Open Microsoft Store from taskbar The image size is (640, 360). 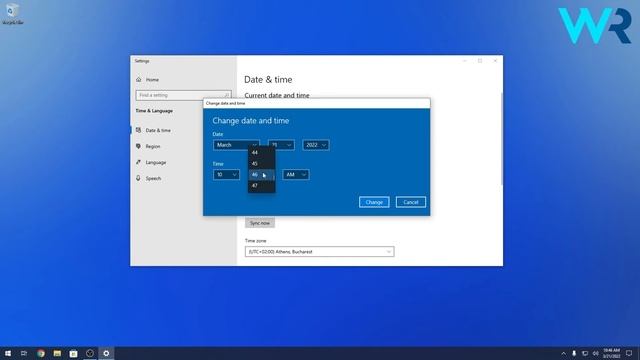click(x=73, y=353)
